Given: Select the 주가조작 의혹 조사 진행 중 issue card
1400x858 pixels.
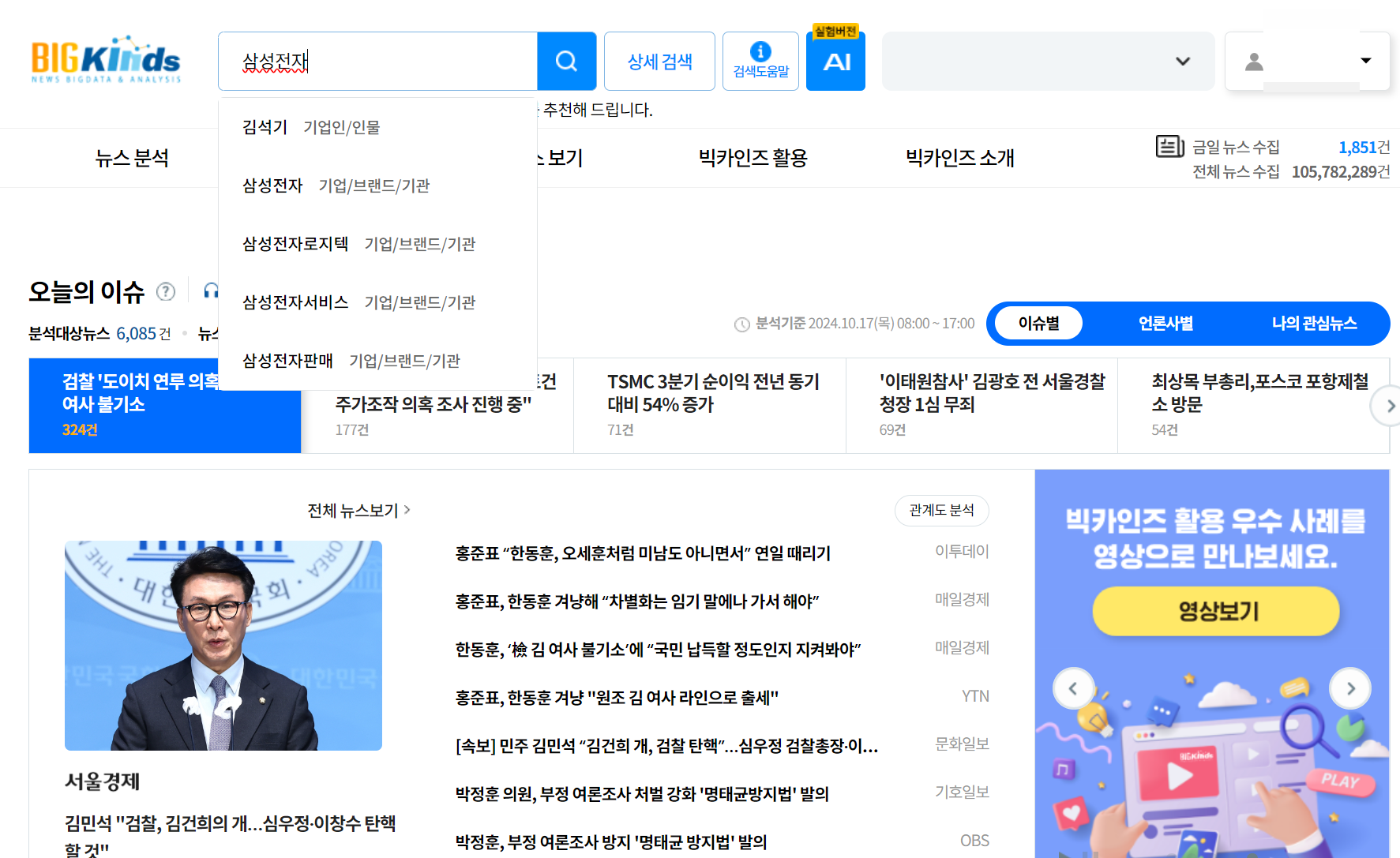Looking at the screenshot, I should [437, 406].
